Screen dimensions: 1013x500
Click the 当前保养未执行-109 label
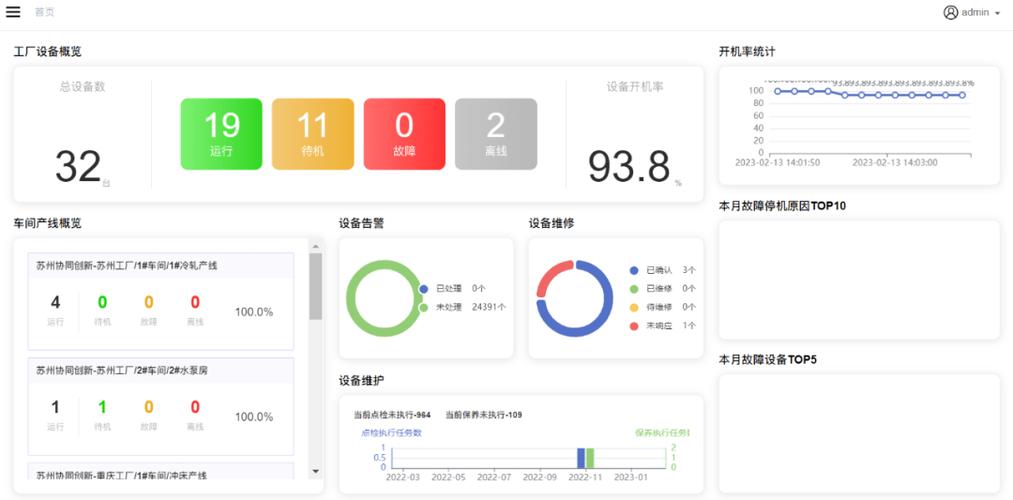484,415
